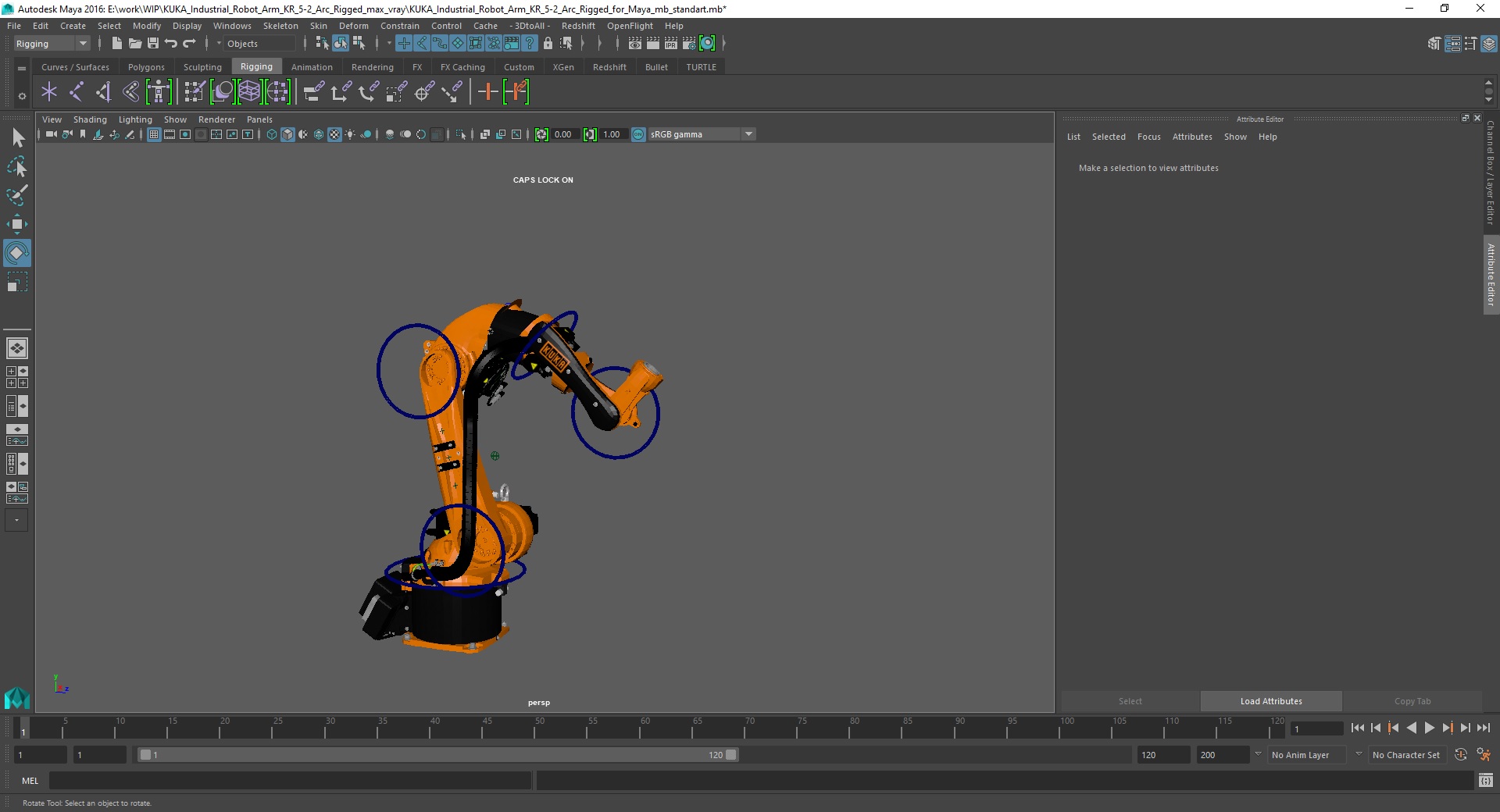Viewport: 1500px width, 812px height.
Task: Select the Create IK Handle shelf tool
Action: tap(104, 92)
